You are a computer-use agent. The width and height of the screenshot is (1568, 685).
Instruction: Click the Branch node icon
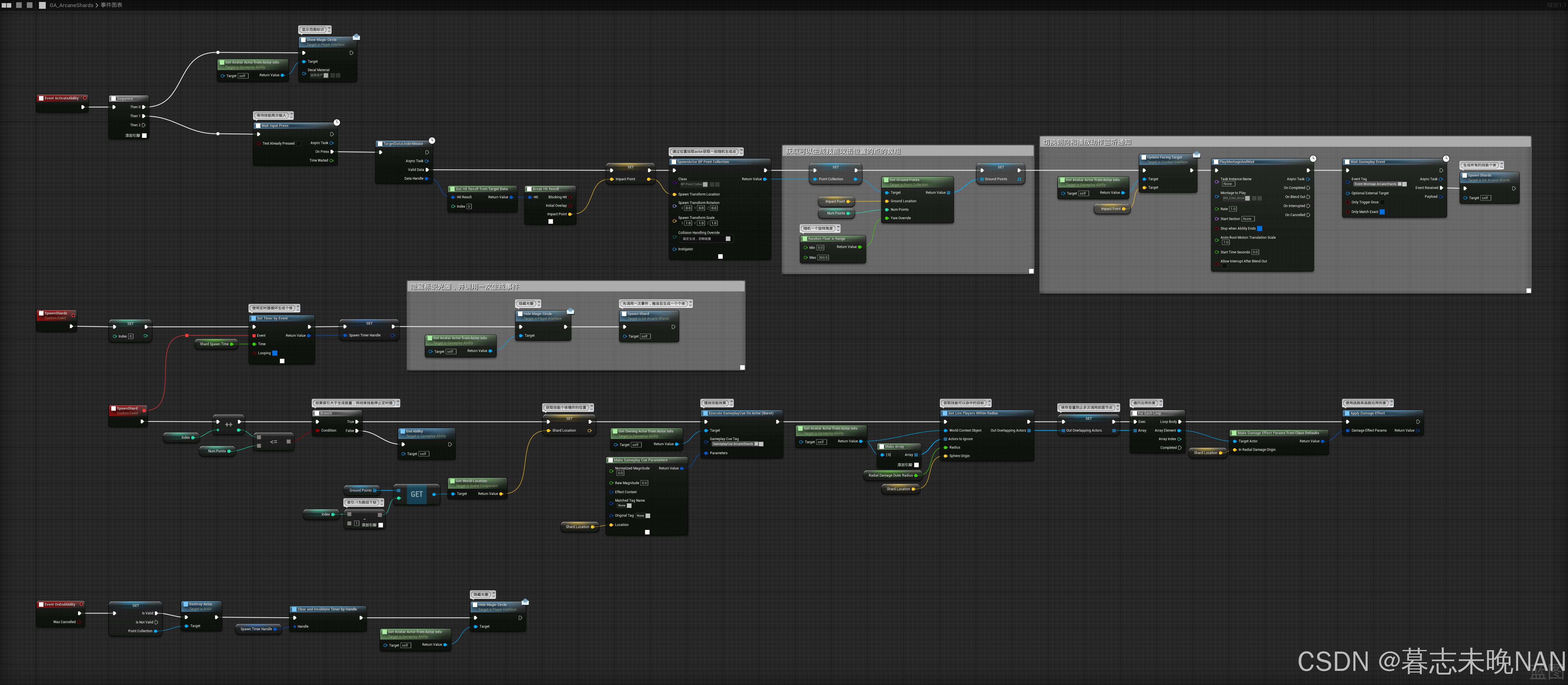(317, 414)
